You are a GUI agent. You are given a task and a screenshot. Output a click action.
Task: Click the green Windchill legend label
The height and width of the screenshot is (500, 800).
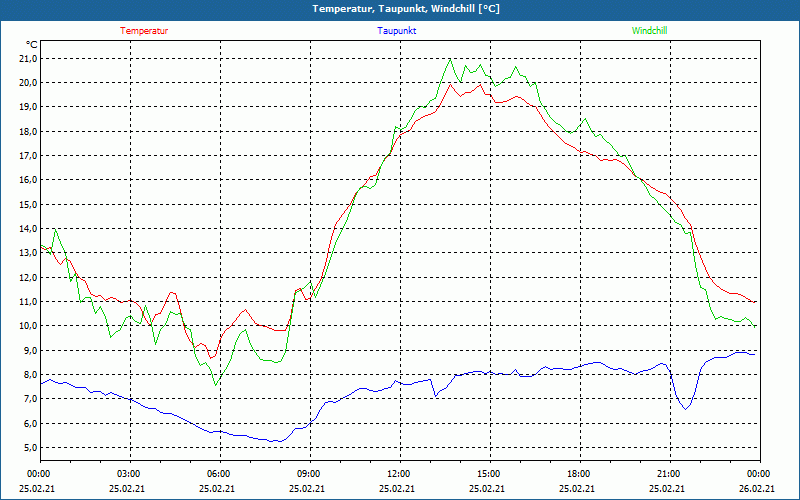[x=649, y=31]
